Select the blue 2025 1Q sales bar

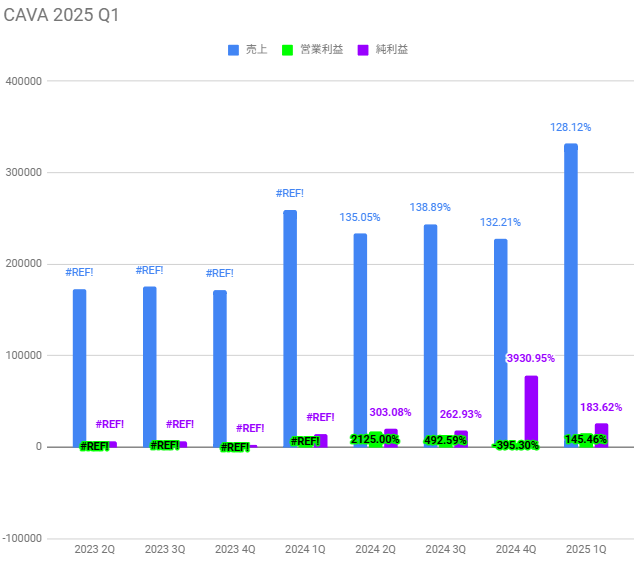(571, 295)
